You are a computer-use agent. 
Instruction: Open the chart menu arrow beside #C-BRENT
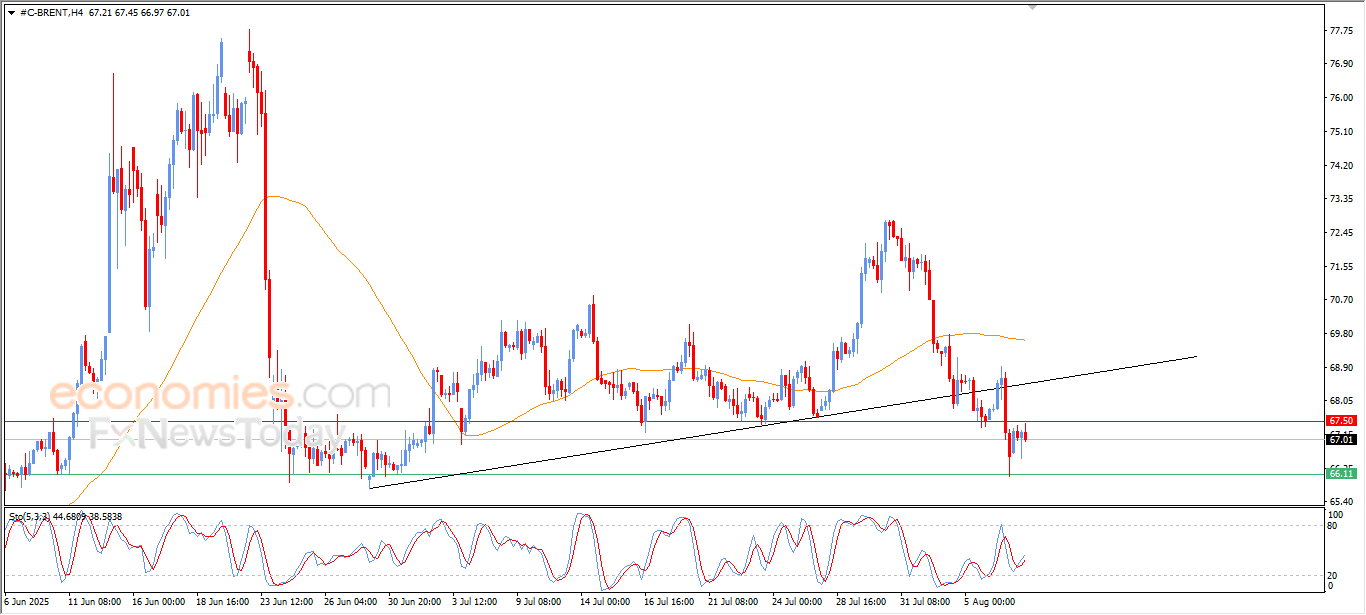click(11, 12)
